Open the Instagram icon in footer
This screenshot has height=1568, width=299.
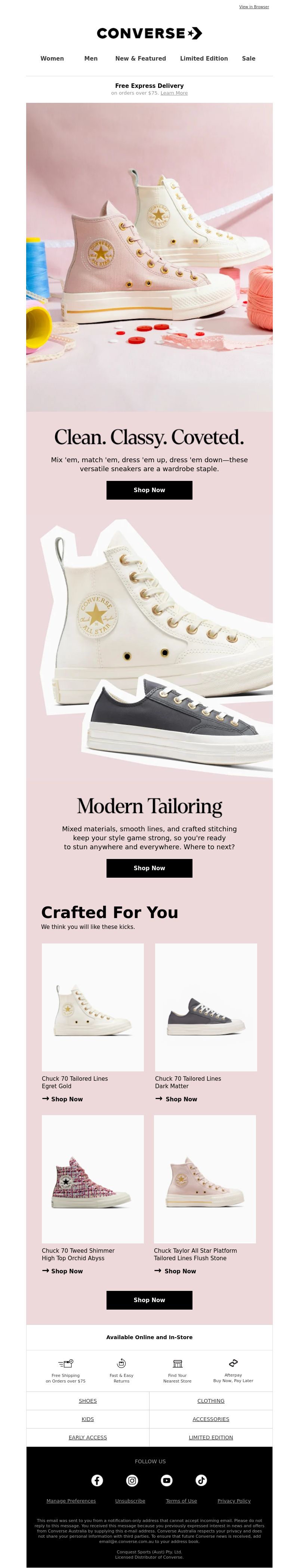132,1480
